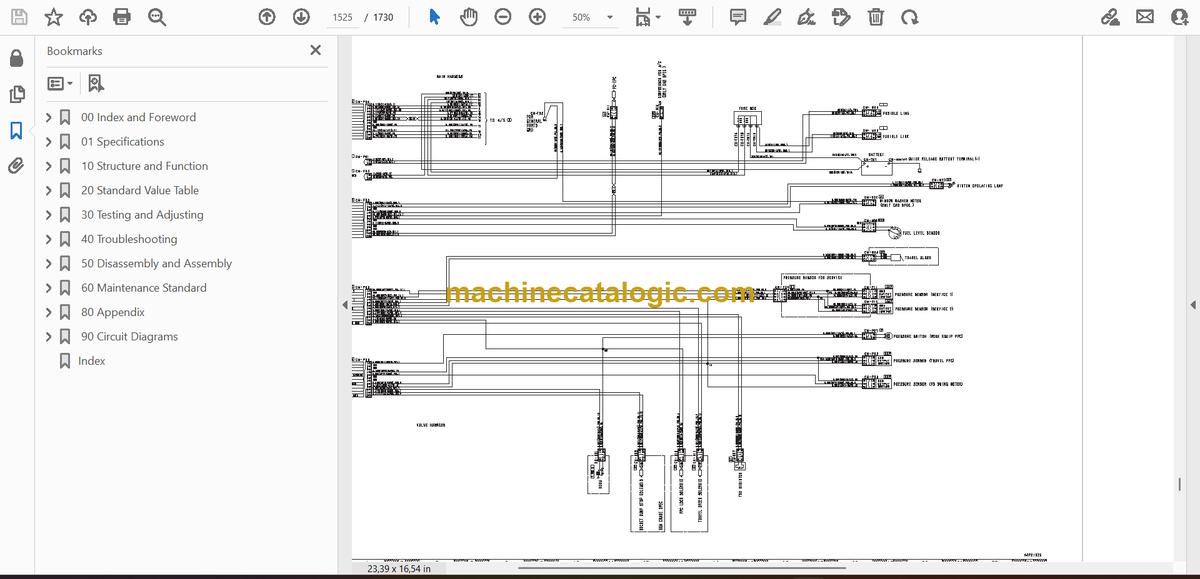Send file by email envelope icon
This screenshot has height=579, width=1200.
tap(1144, 17)
